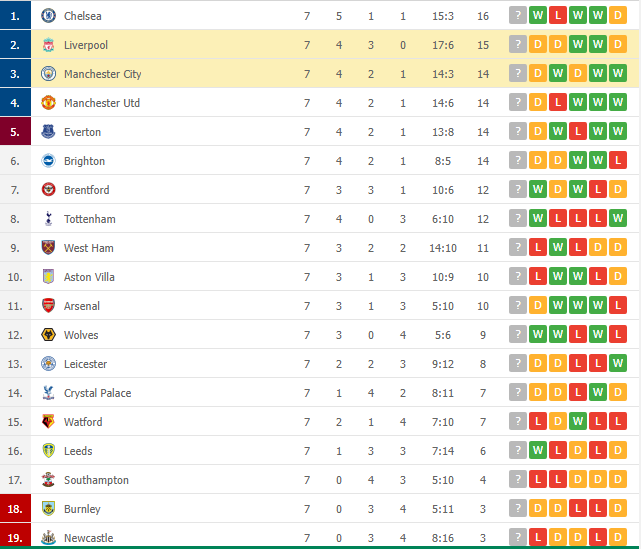
Task: Click Crystal Palace's green W form badge
Action: (598, 392)
